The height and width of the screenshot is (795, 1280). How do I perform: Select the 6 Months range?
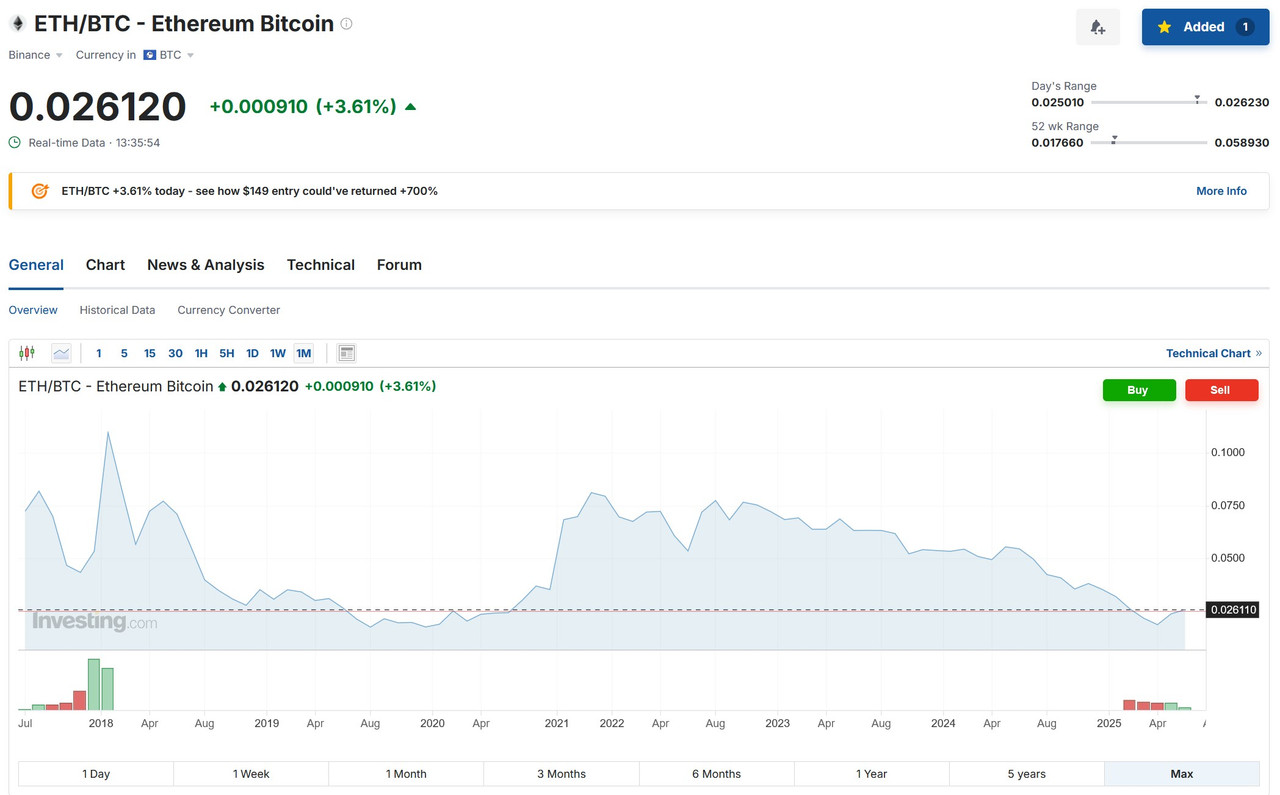(716, 774)
